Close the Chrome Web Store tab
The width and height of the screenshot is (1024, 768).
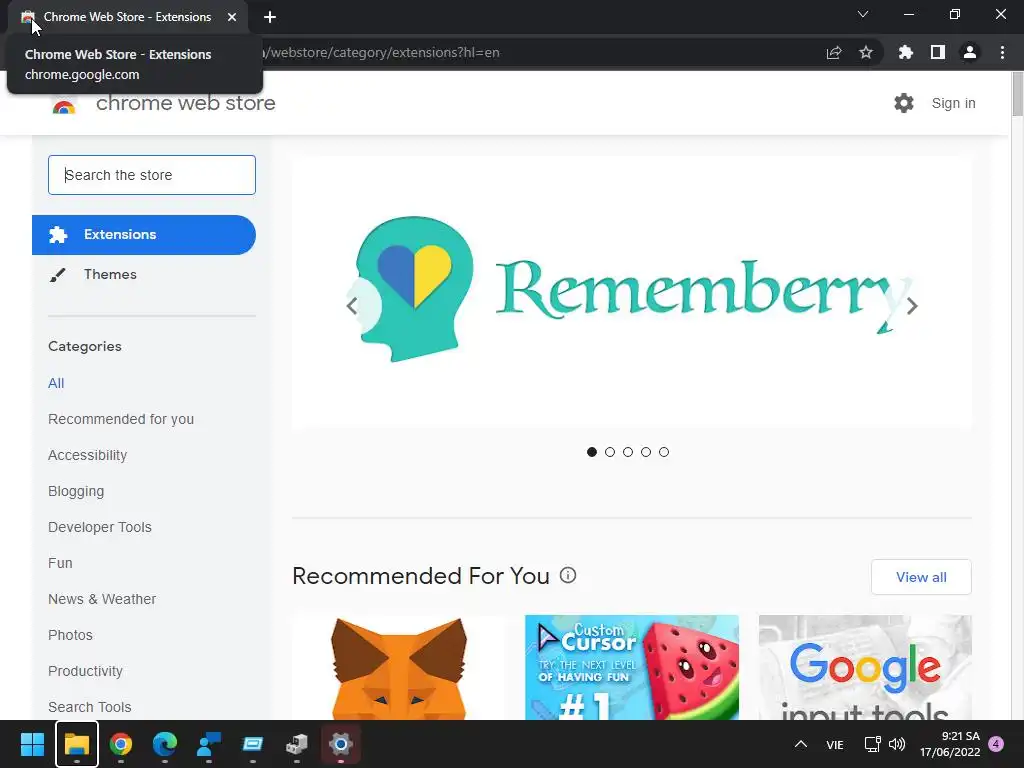[232, 17]
